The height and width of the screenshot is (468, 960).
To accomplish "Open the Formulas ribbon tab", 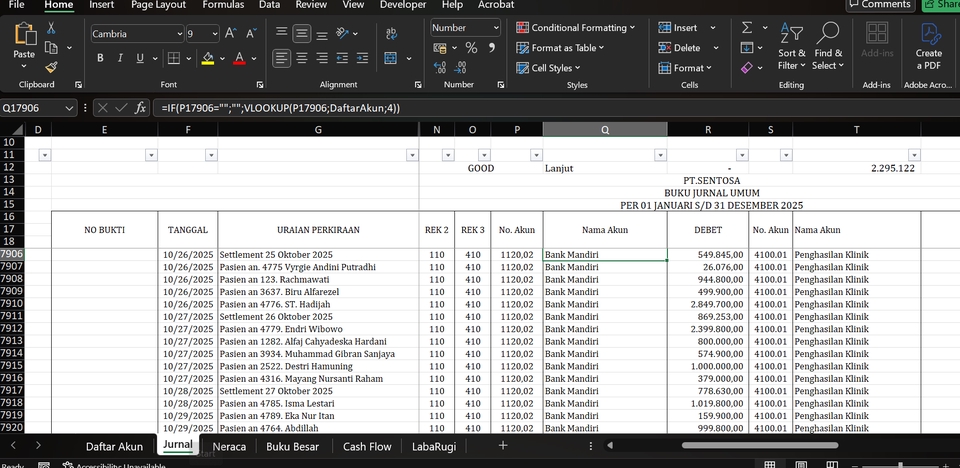I will pos(222,5).
